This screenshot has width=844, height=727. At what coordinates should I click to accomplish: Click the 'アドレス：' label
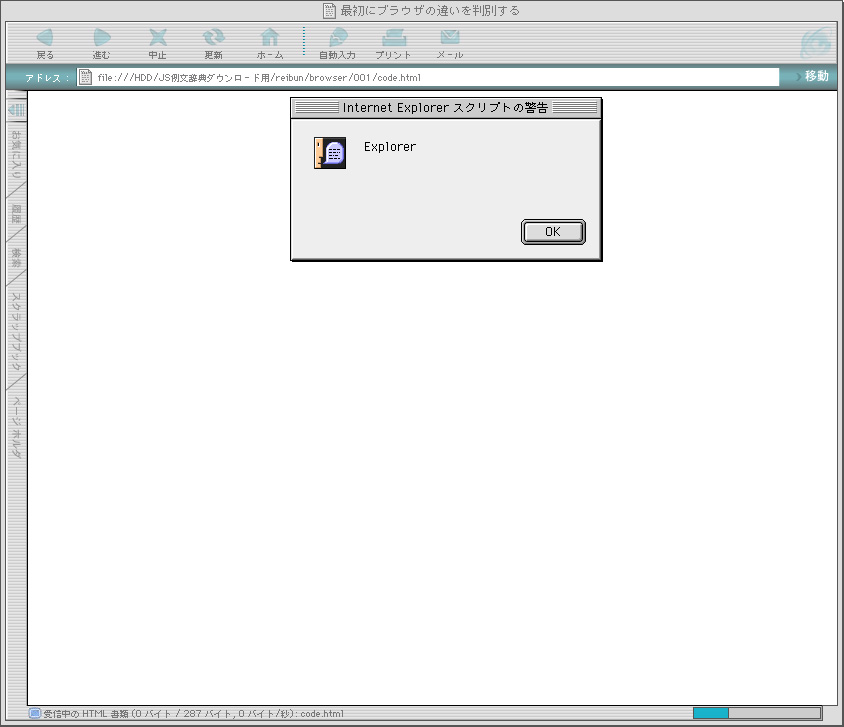(47, 78)
